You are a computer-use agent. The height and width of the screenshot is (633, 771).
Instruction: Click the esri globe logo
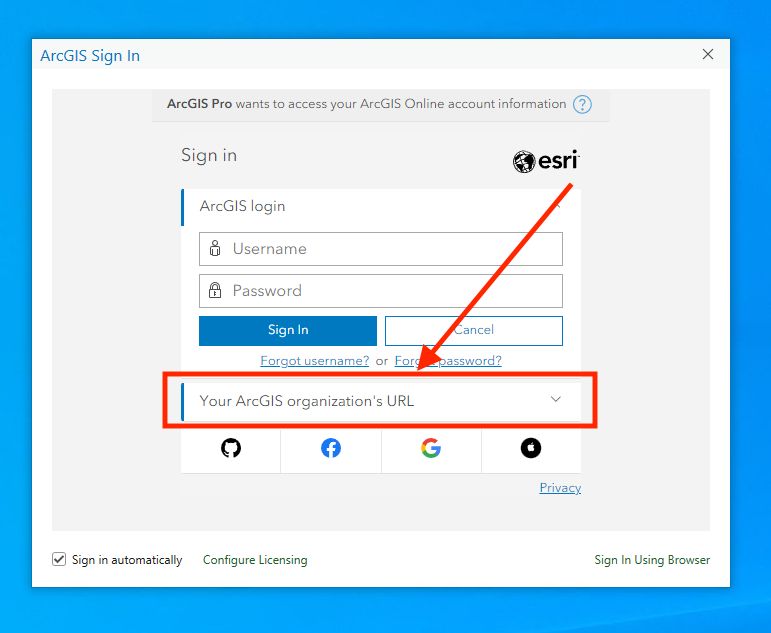[524, 161]
